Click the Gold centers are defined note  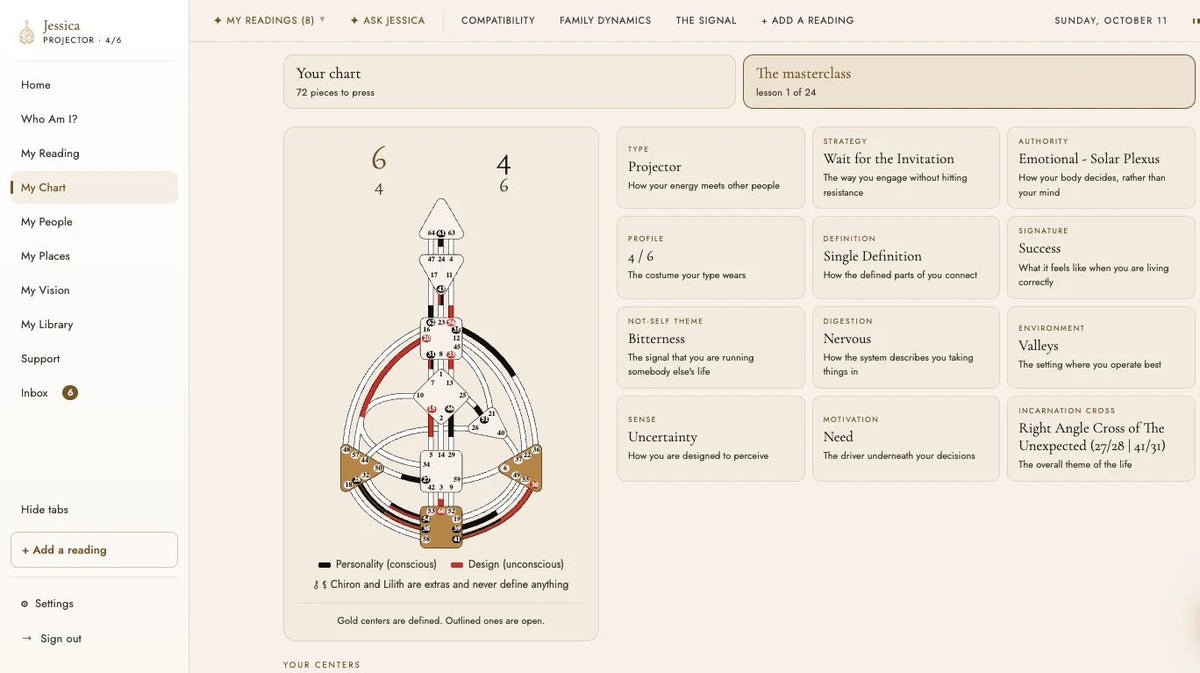tap(441, 621)
